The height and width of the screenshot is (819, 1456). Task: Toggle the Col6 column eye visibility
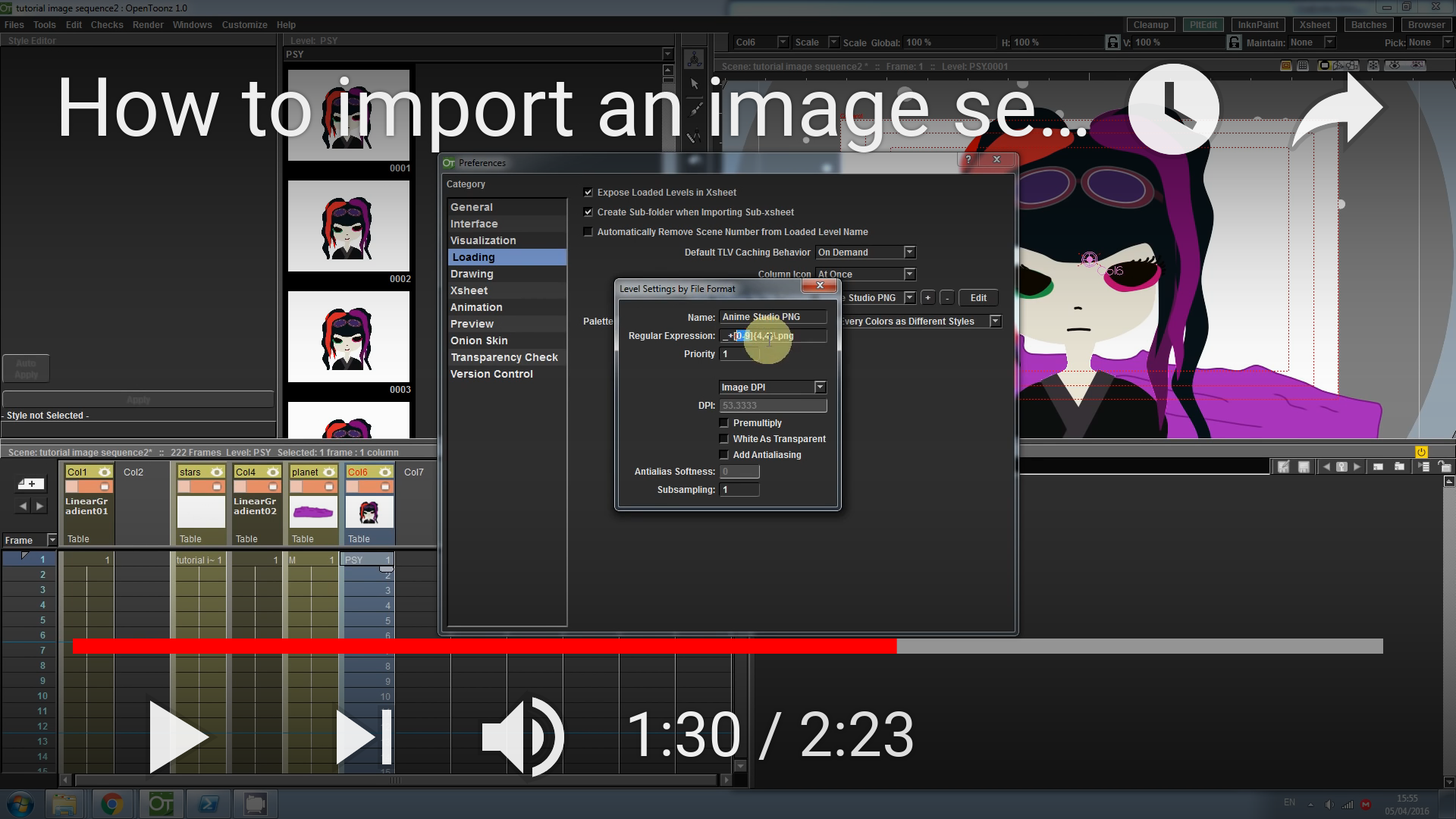(x=384, y=472)
